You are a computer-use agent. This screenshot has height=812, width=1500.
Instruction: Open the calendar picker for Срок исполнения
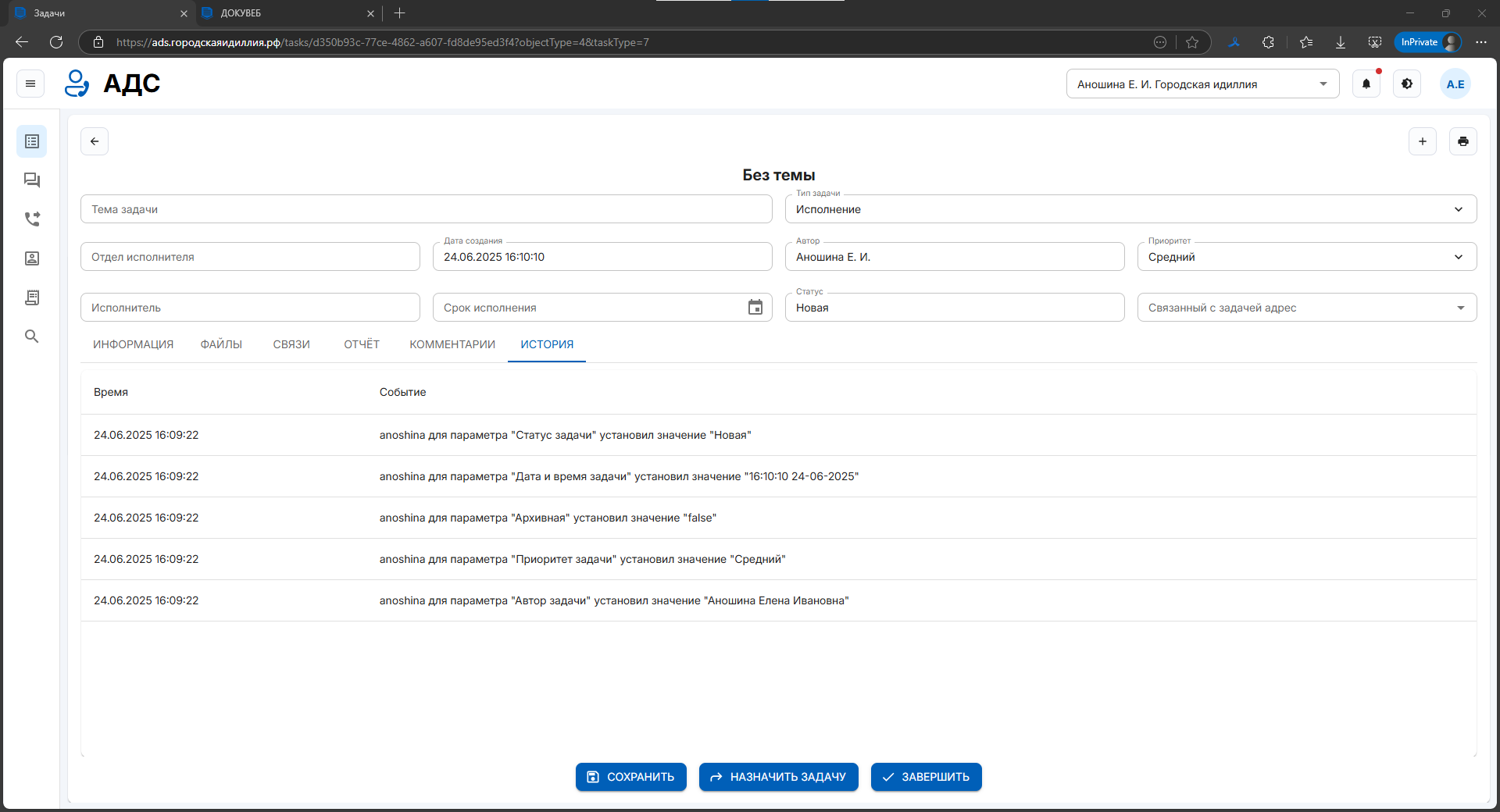[755, 308]
